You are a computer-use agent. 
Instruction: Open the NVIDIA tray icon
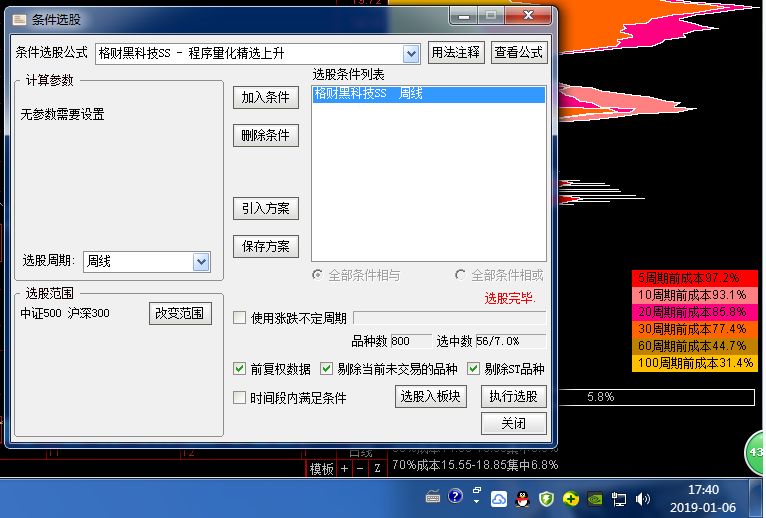coord(595,499)
